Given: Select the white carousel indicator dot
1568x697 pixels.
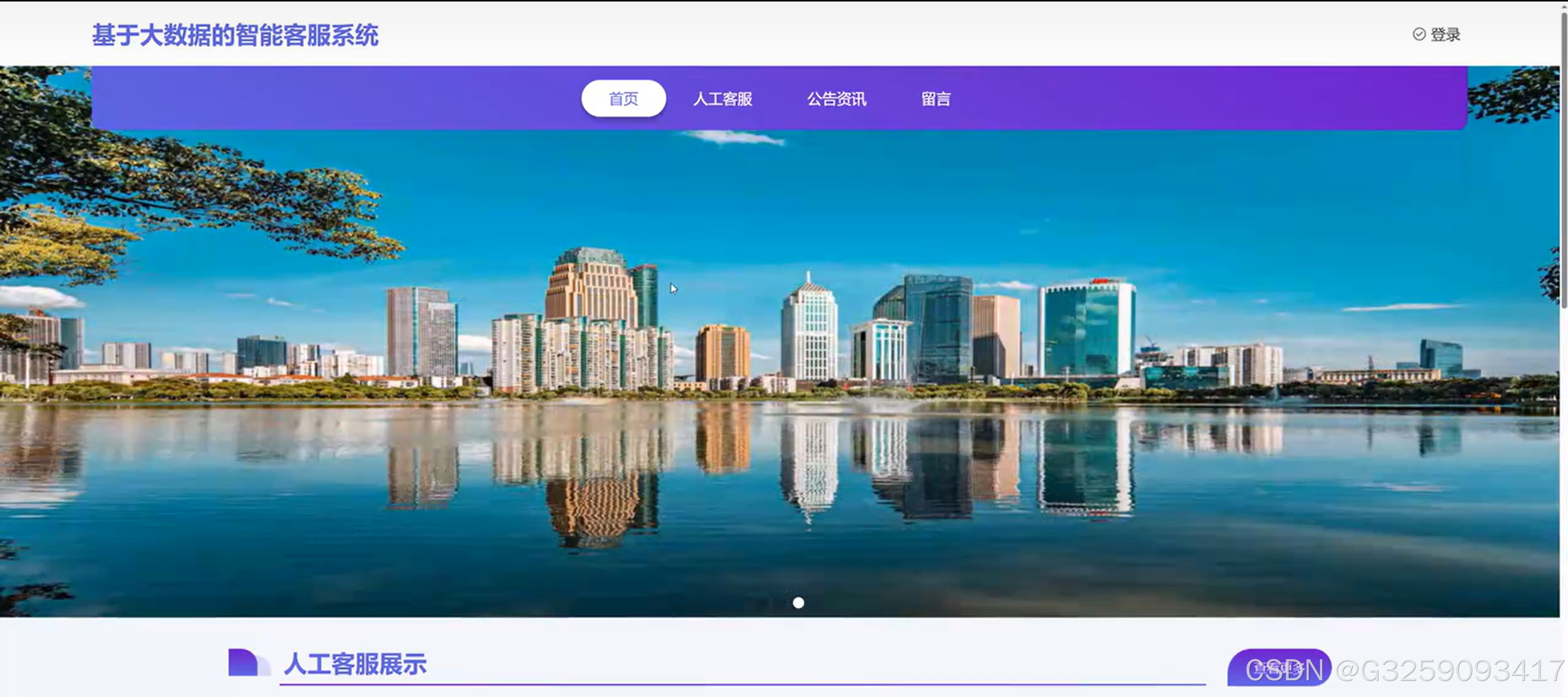Looking at the screenshot, I should 798,602.
